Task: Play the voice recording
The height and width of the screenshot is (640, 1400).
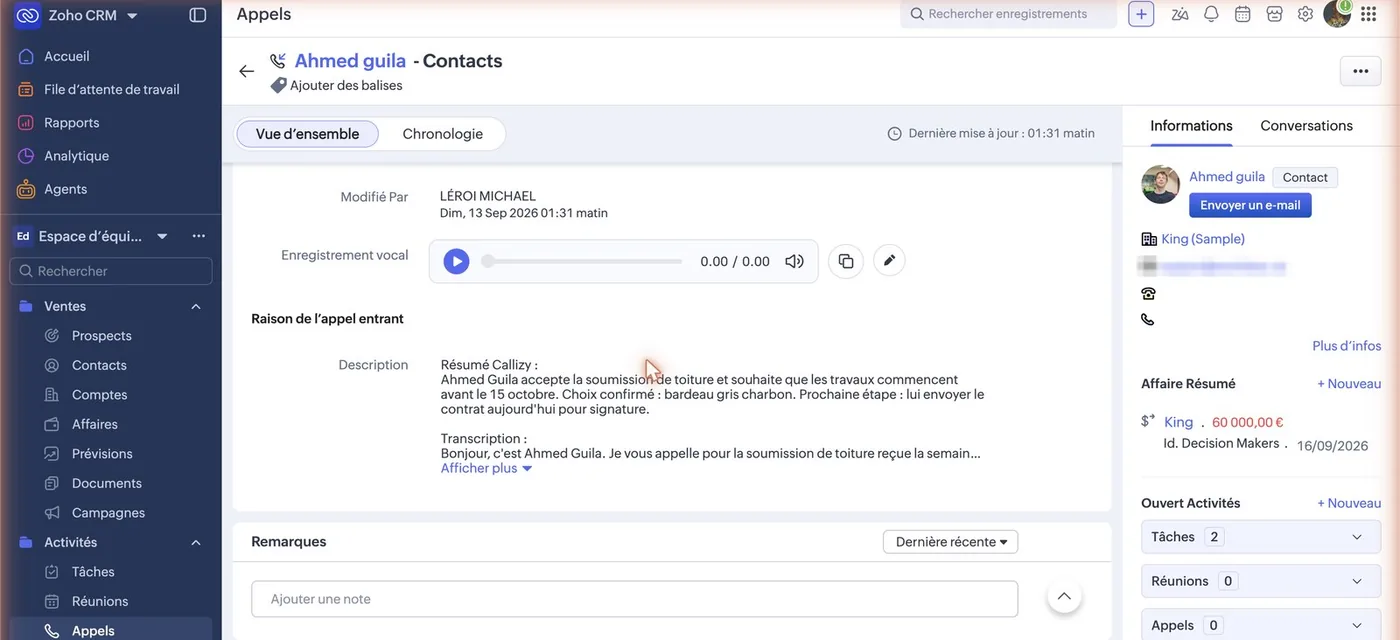Action: (x=456, y=261)
